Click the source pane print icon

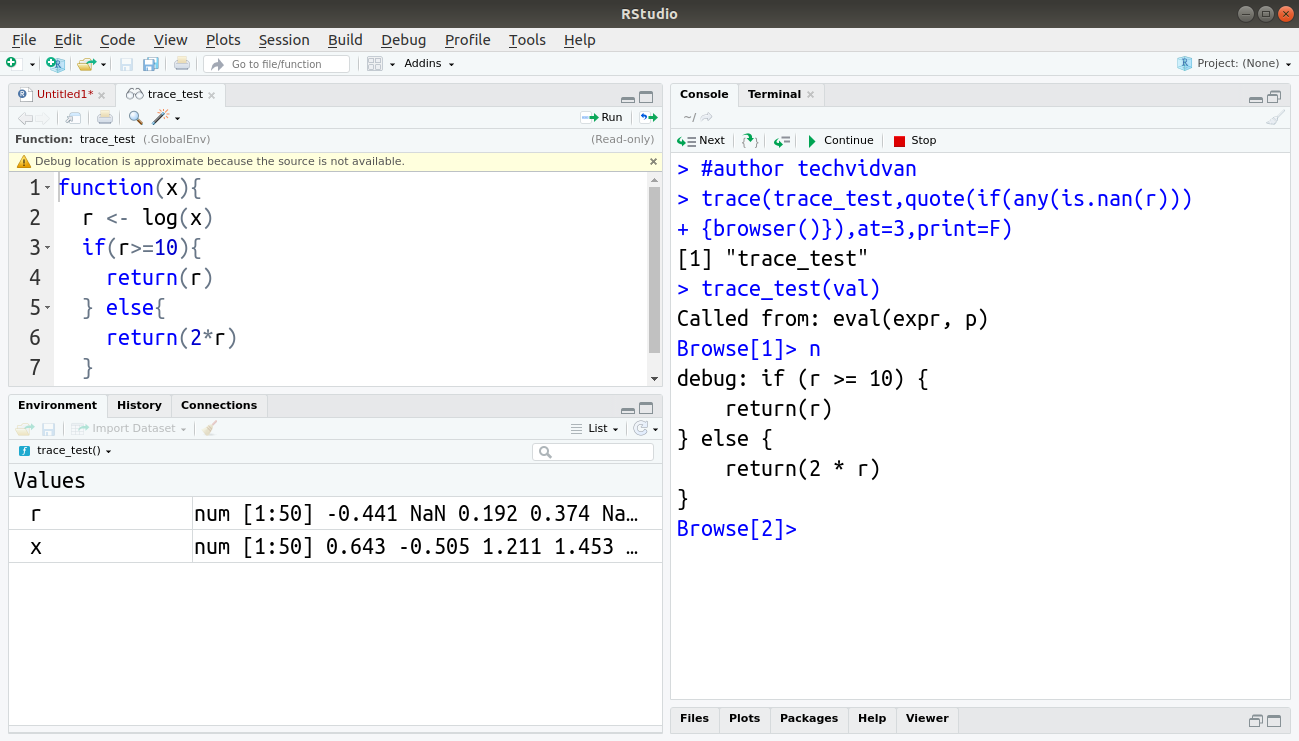click(x=105, y=118)
